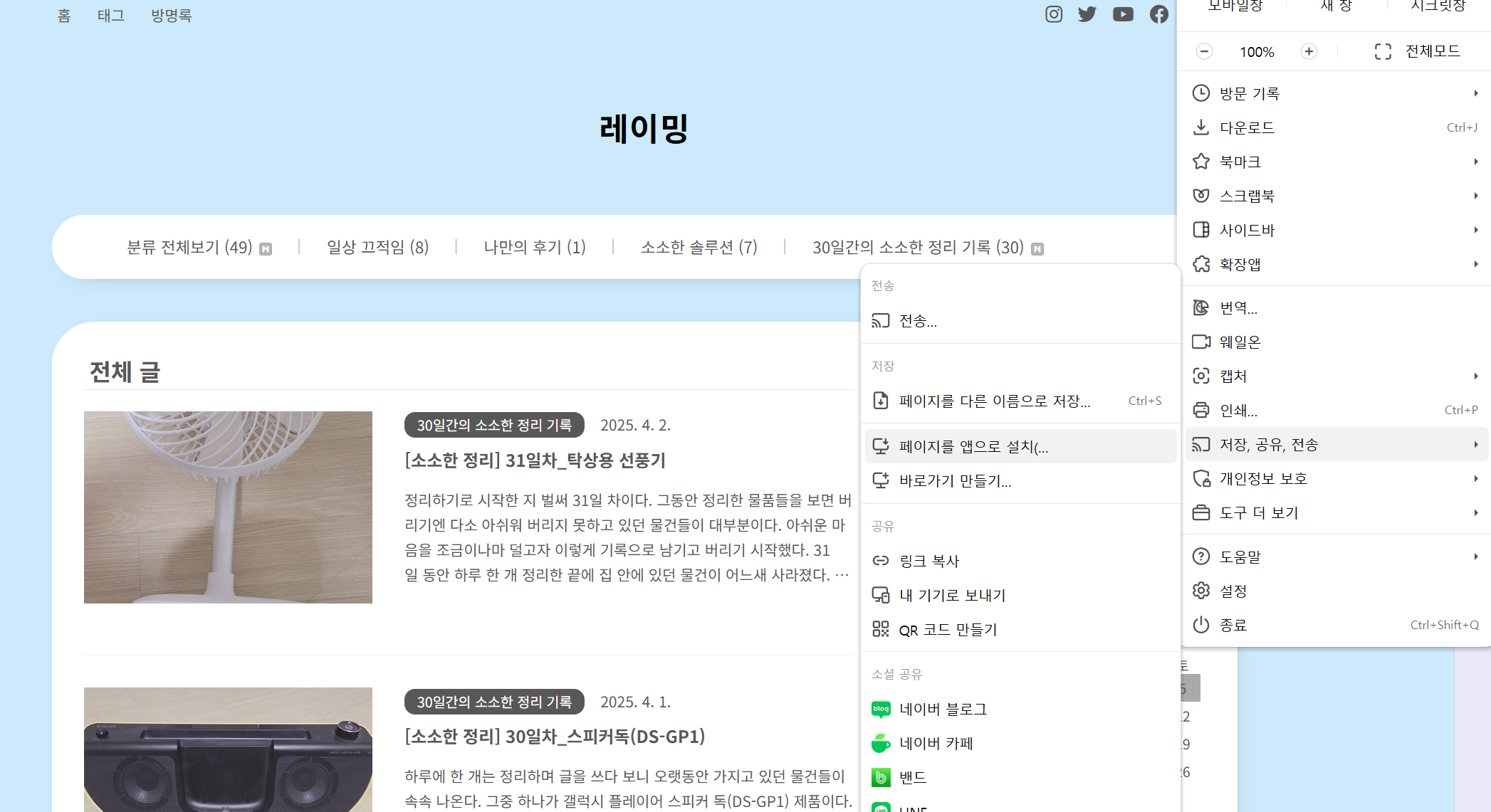Viewport: 1491px width, 812px height.
Task: Click the 시크릿창 incognito window option
Action: click(x=1438, y=6)
